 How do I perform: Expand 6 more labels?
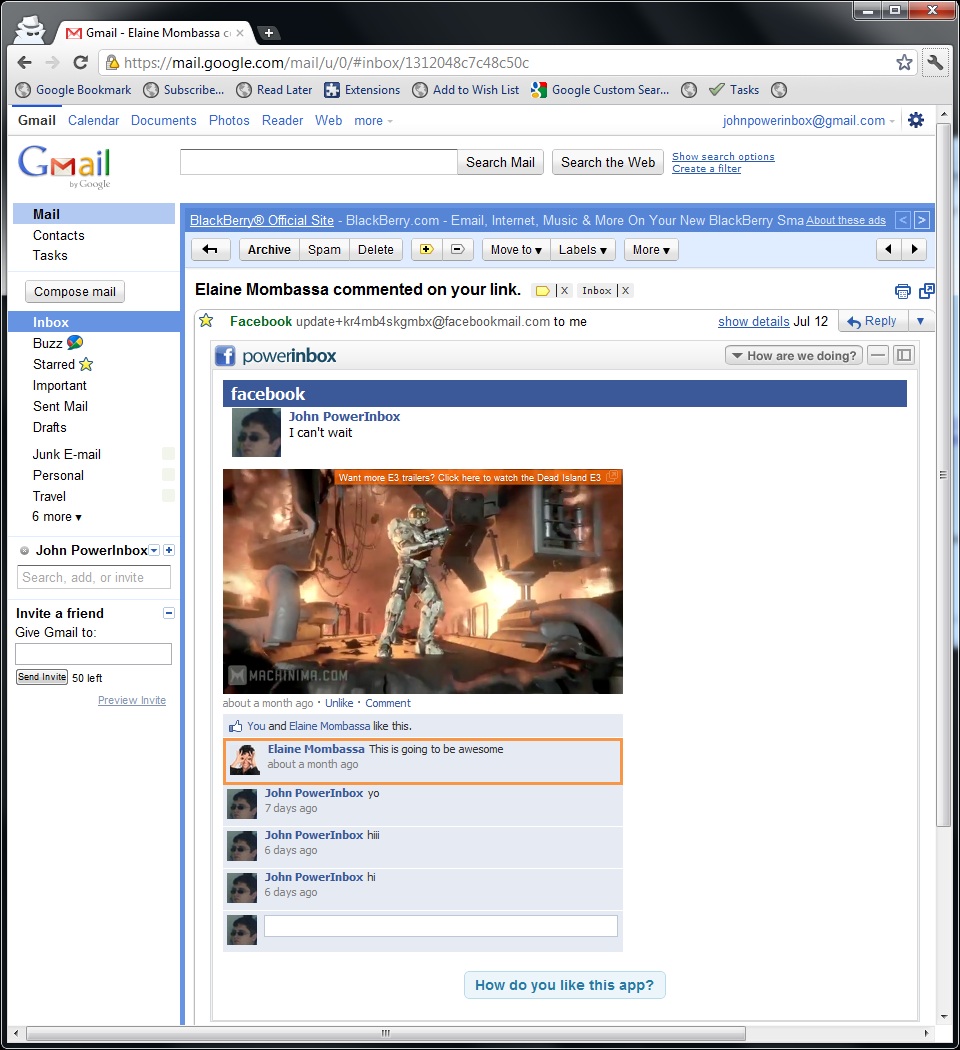click(x=57, y=517)
